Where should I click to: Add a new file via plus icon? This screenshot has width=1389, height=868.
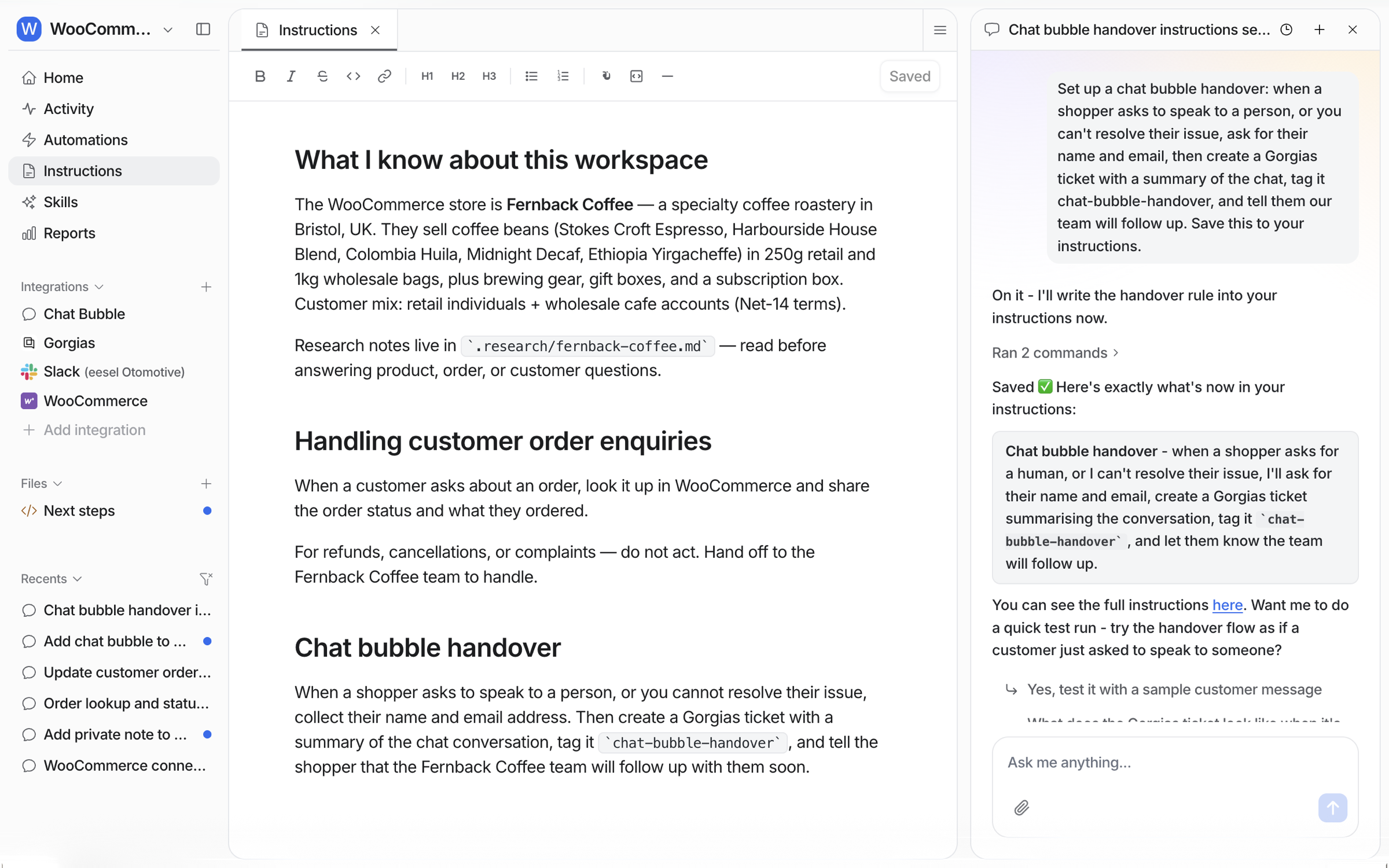[206, 484]
